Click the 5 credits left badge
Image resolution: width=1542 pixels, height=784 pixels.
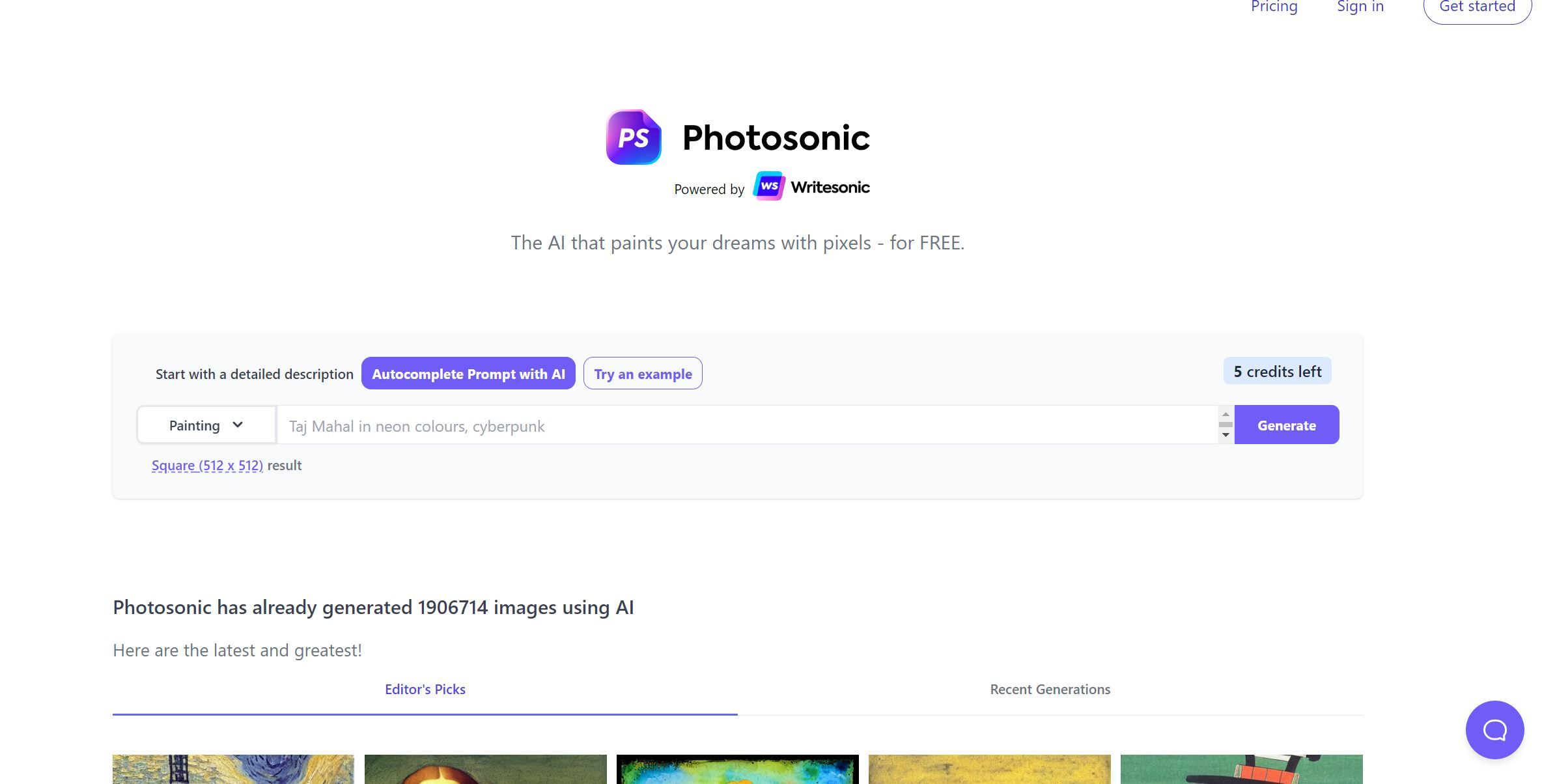1276,371
